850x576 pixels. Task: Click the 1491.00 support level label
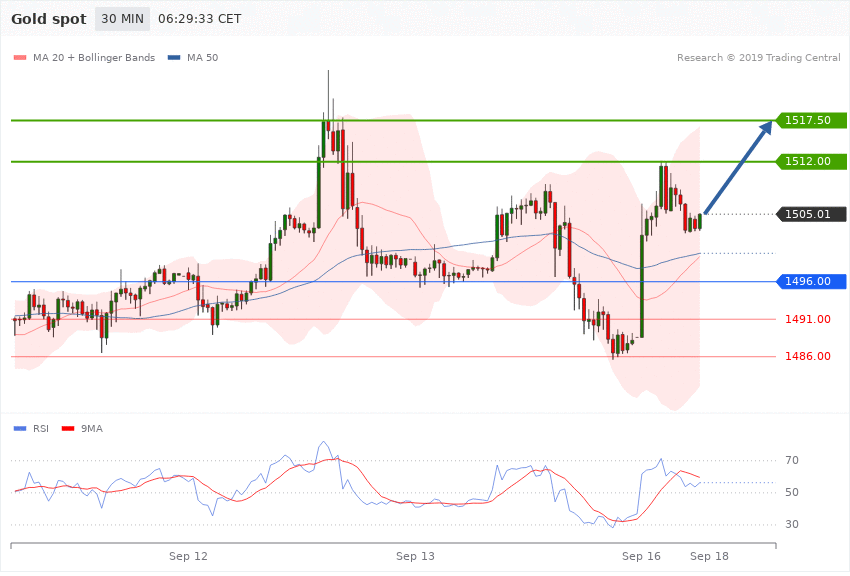click(808, 319)
